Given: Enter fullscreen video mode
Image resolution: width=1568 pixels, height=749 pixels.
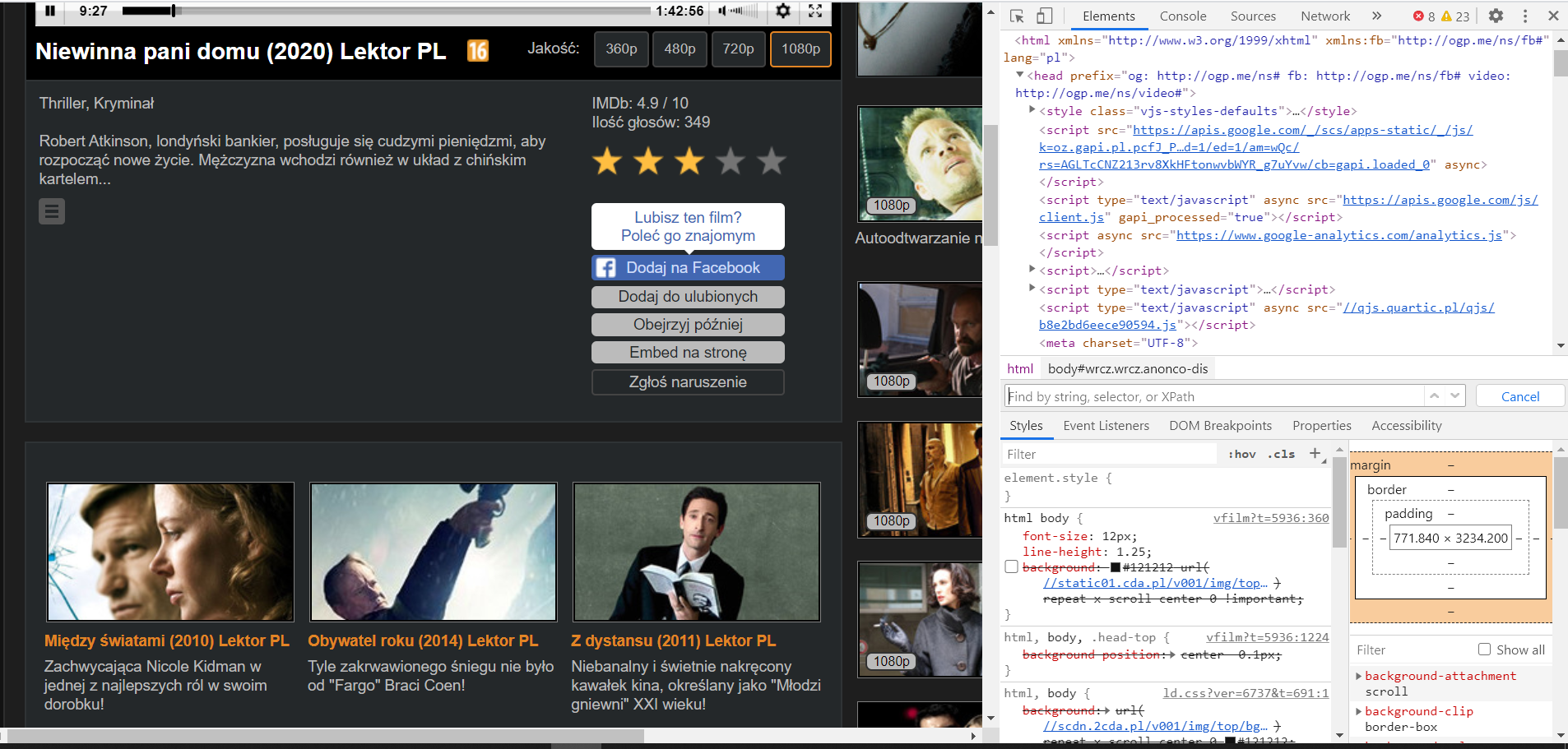Looking at the screenshot, I should (x=815, y=11).
